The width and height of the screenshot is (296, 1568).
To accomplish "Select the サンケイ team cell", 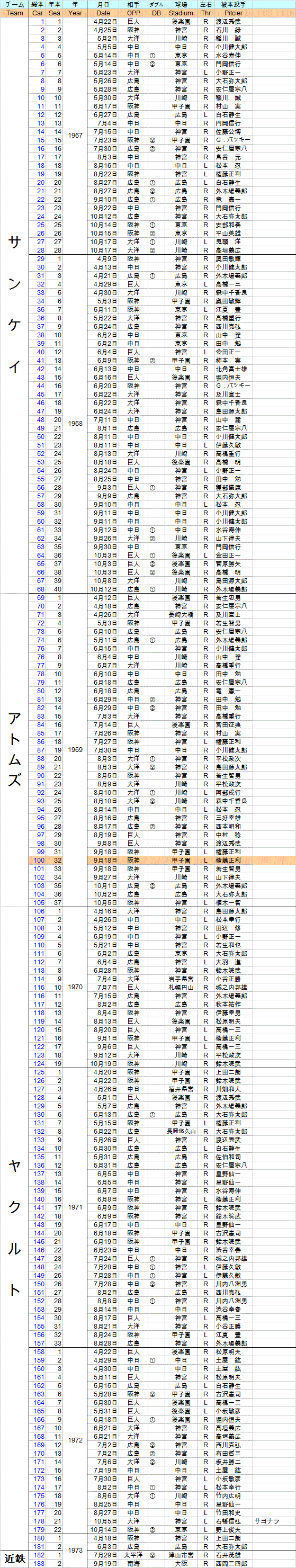I will [15, 304].
